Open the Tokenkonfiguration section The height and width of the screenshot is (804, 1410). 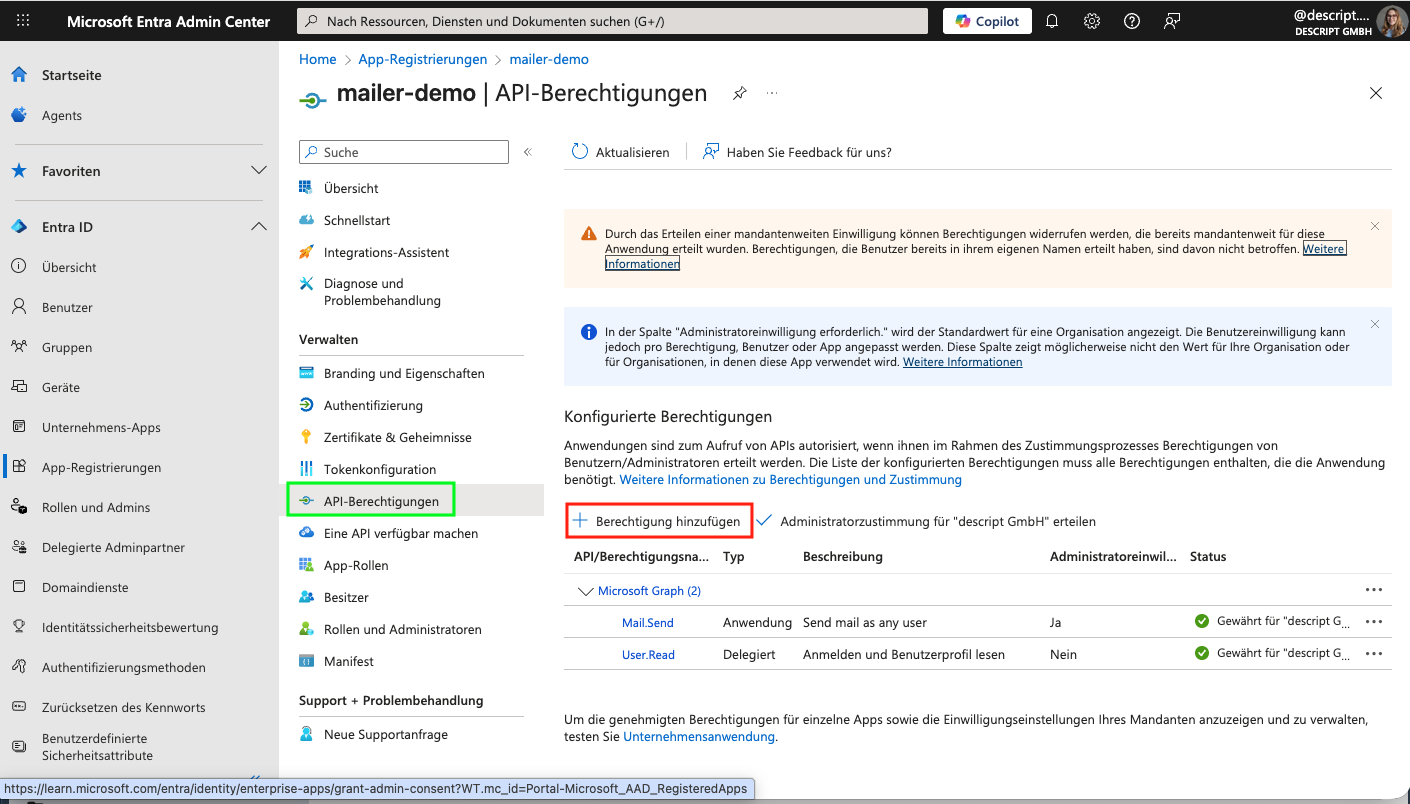pos(382,468)
